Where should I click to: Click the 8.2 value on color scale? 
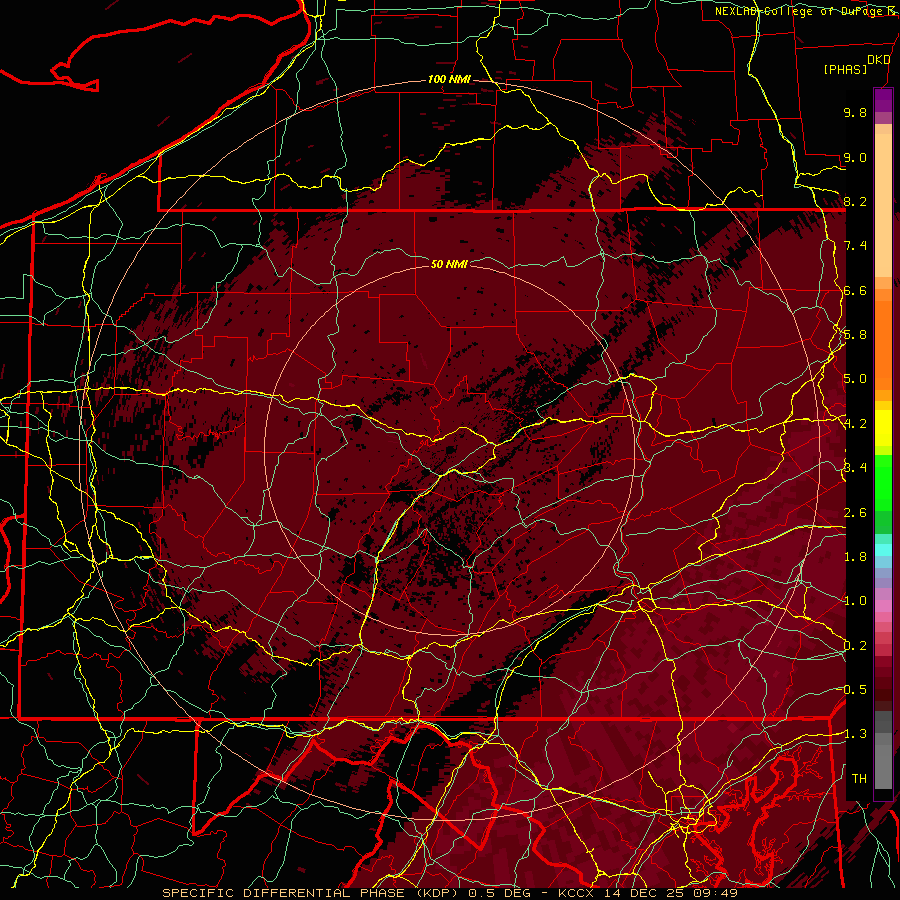tap(855, 201)
